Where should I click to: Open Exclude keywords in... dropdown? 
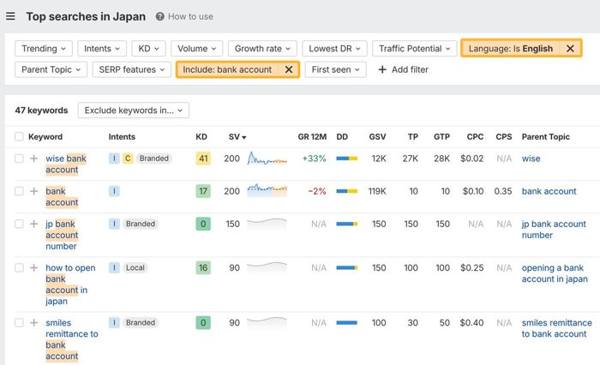pos(133,110)
